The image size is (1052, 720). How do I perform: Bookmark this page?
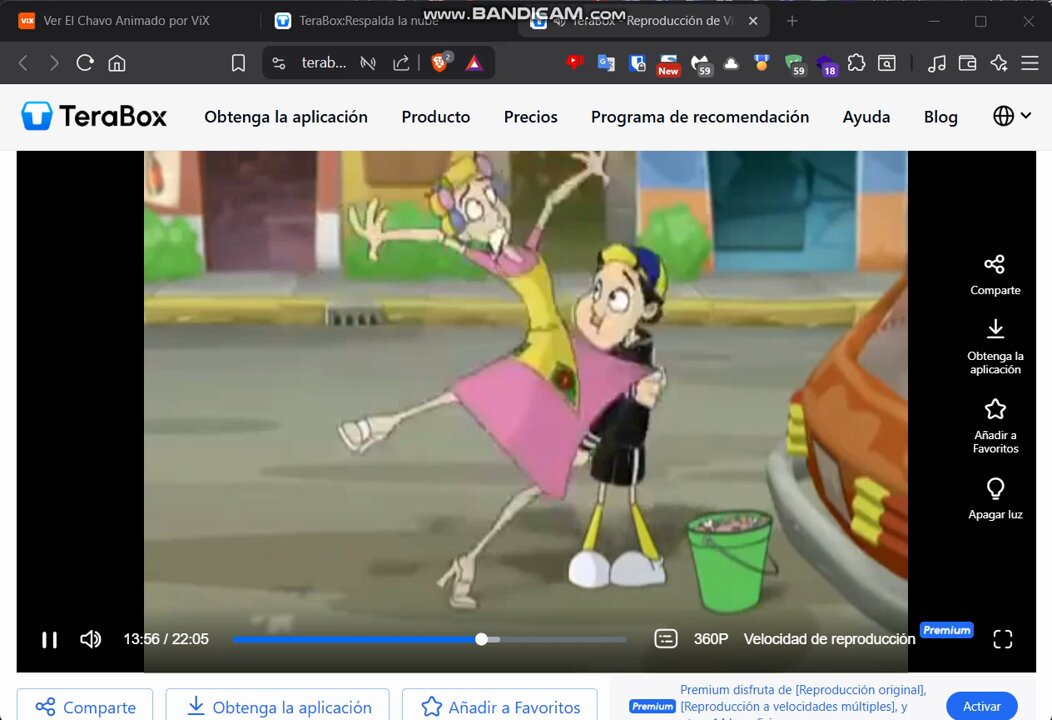238,63
